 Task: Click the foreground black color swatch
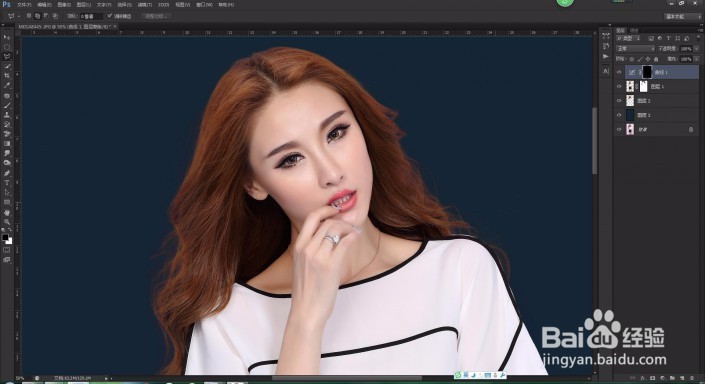click(5, 237)
